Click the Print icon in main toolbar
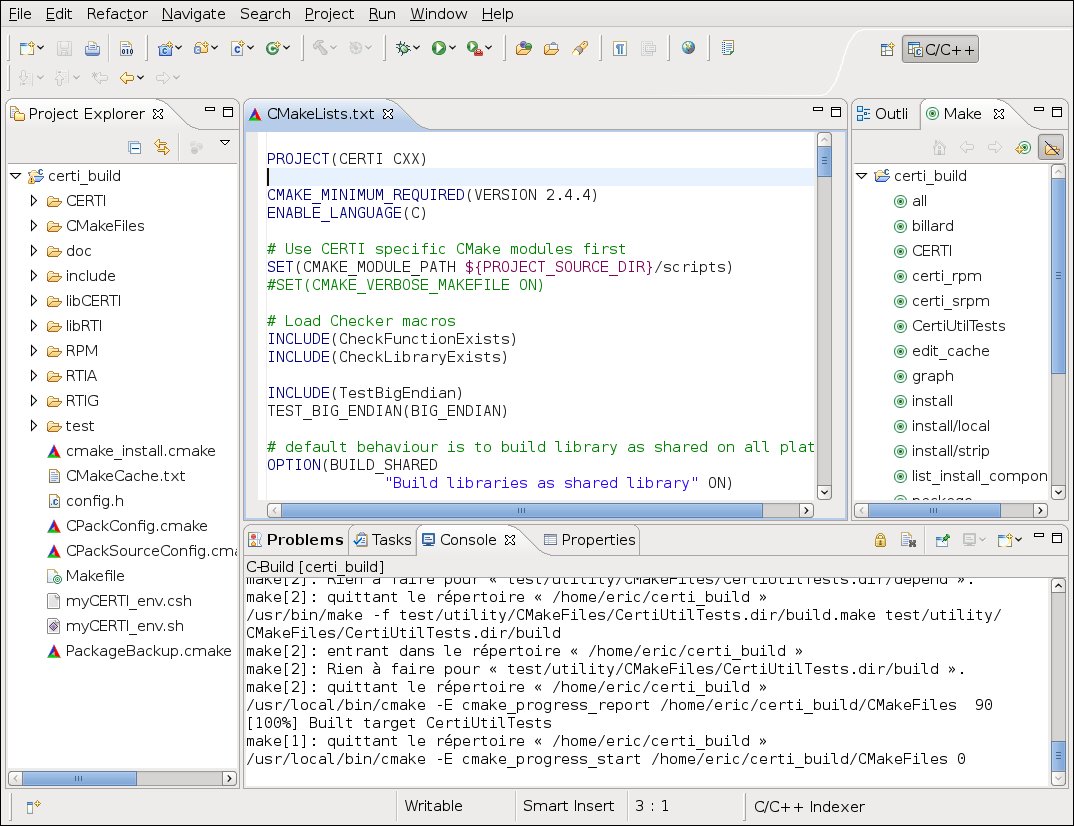1074x826 pixels. coord(92,48)
